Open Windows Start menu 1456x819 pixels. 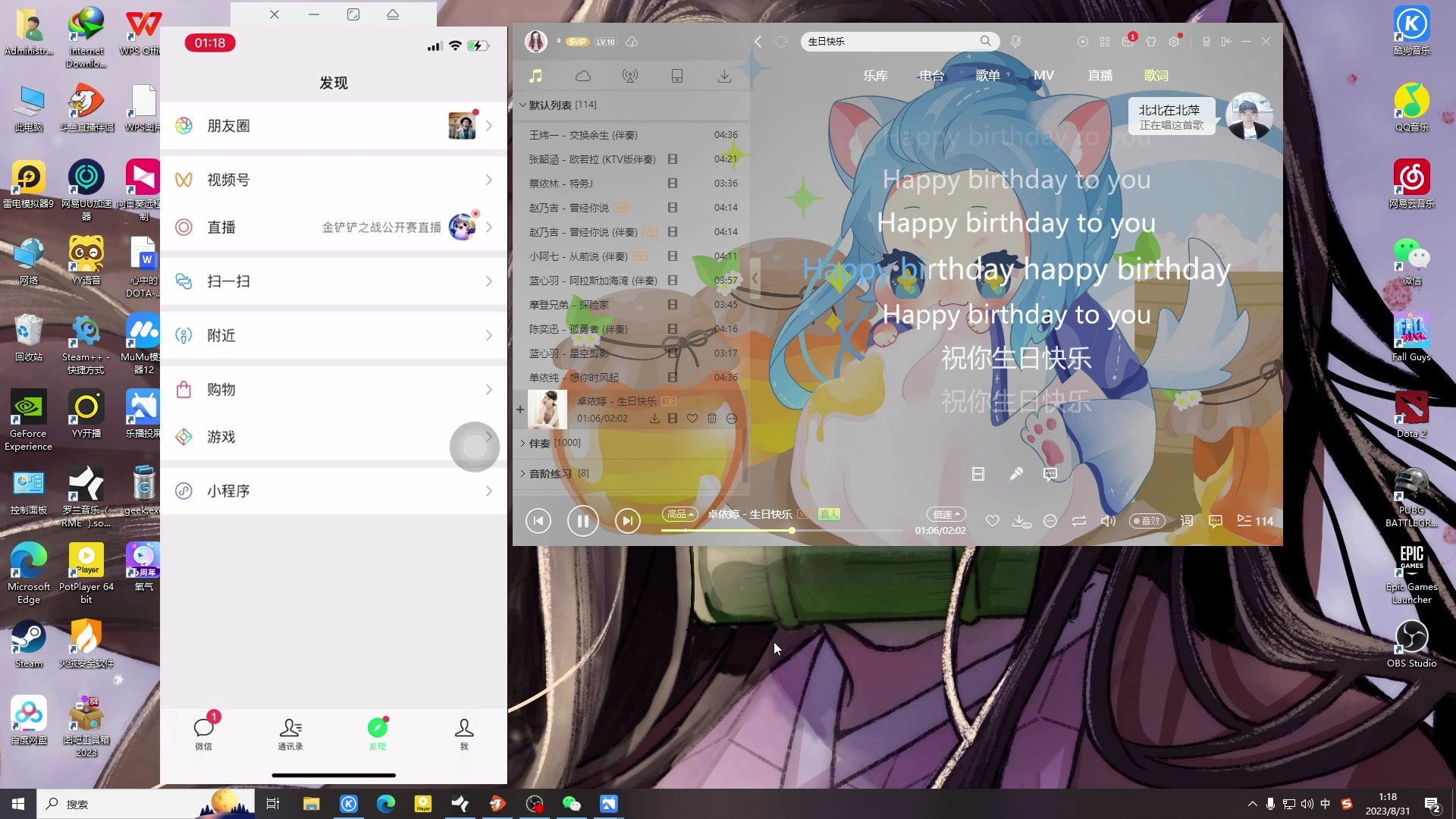click(18, 804)
